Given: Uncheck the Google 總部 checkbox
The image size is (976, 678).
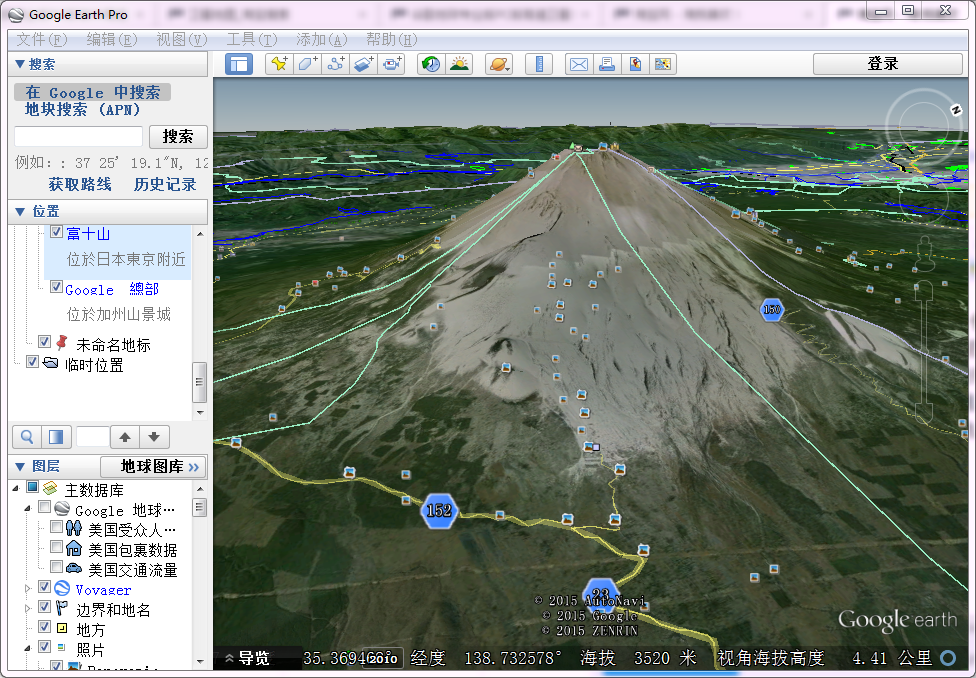Looking at the screenshot, I should click(x=56, y=287).
